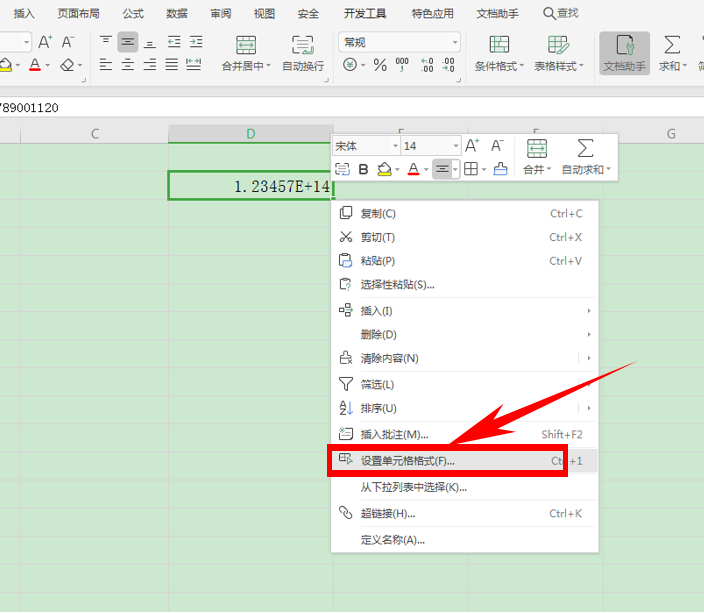Open the 开发工具 tab
The width and height of the screenshot is (704, 613).
(365, 14)
